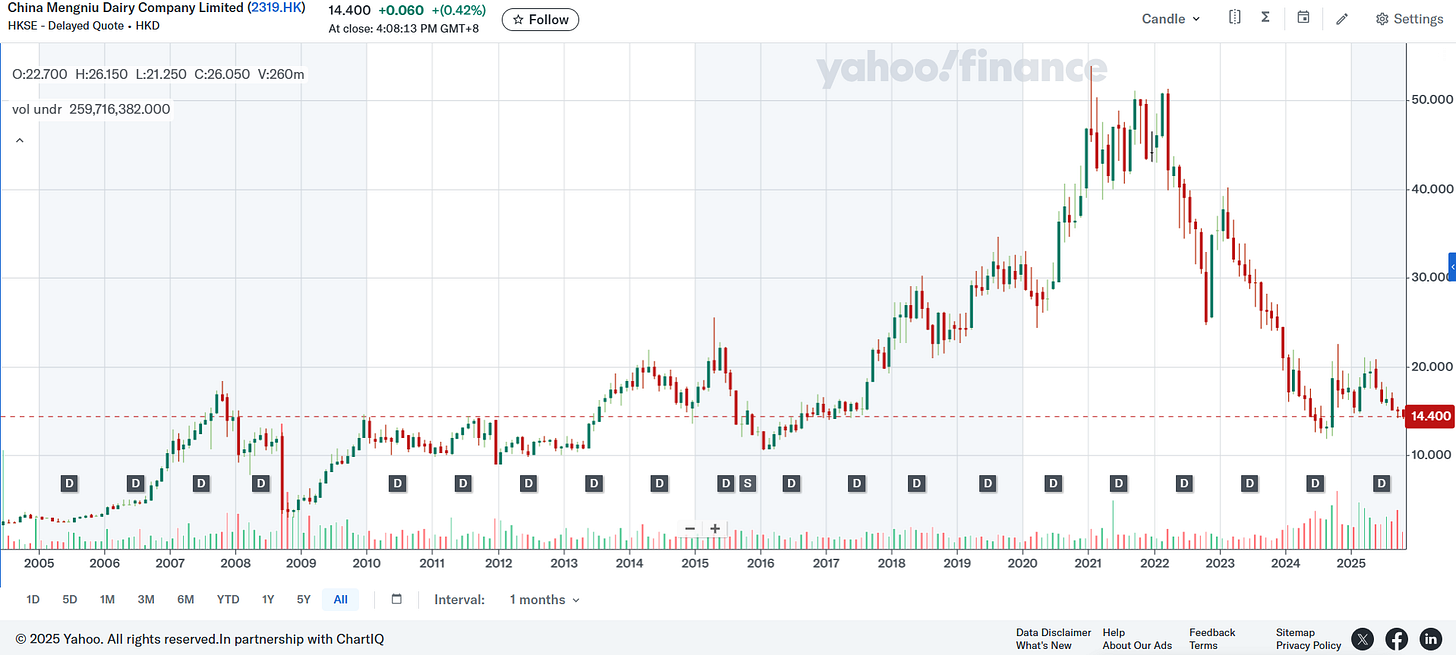Click the dividend D marker in 2021
This screenshot has height=655, width=1456.
point(1118,484)
